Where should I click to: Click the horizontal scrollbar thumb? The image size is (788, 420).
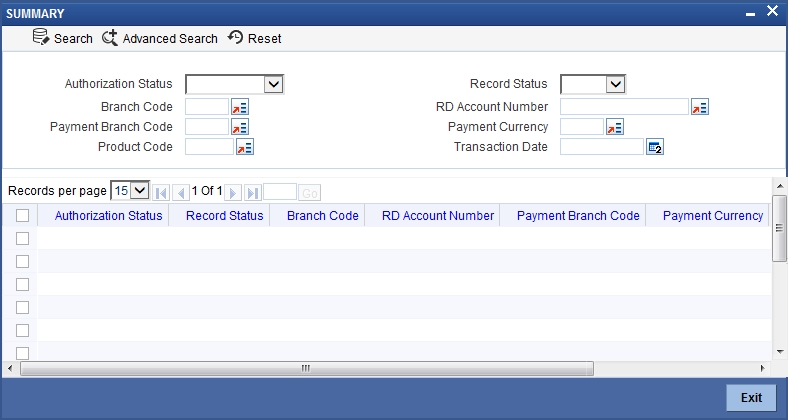click(307, 368)
